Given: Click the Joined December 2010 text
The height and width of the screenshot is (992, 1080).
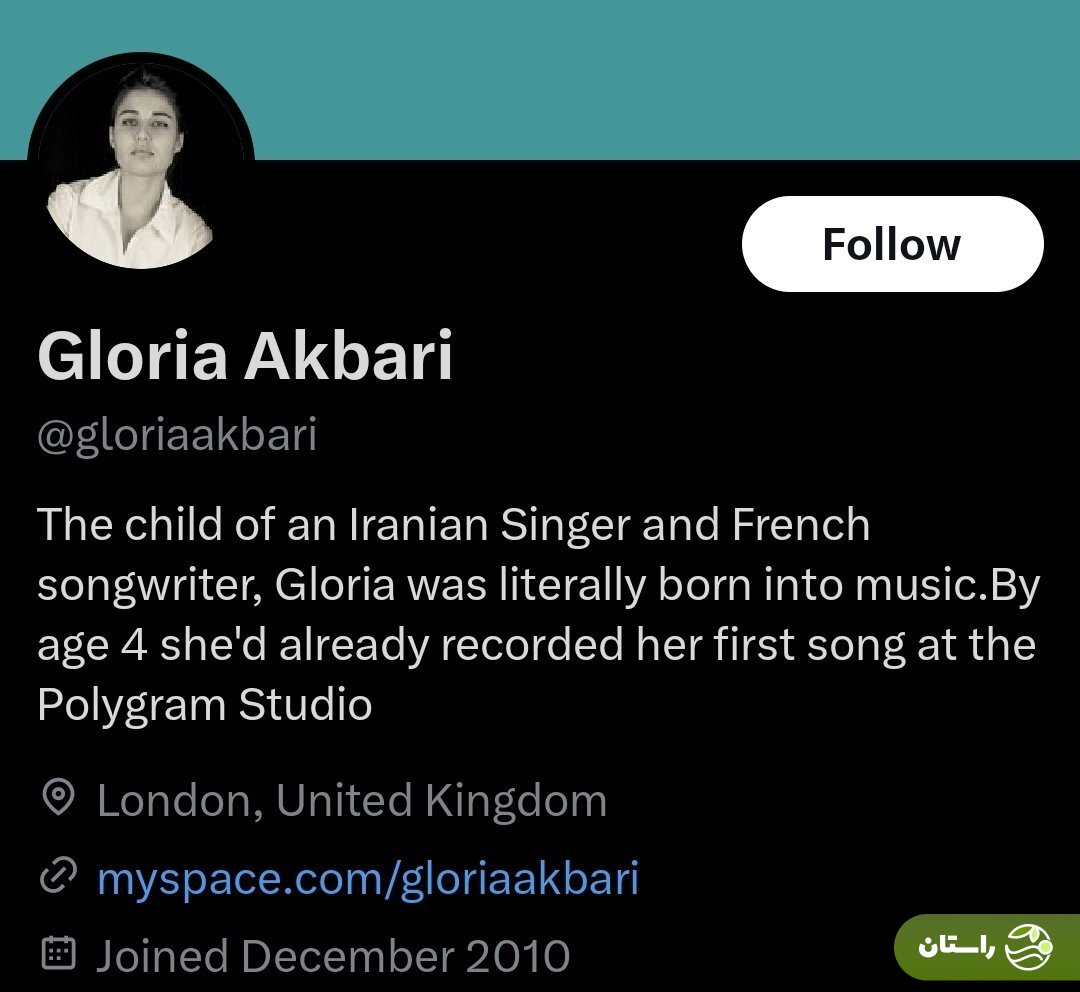Looking at the screenshot, I should [x=333, y=956].
